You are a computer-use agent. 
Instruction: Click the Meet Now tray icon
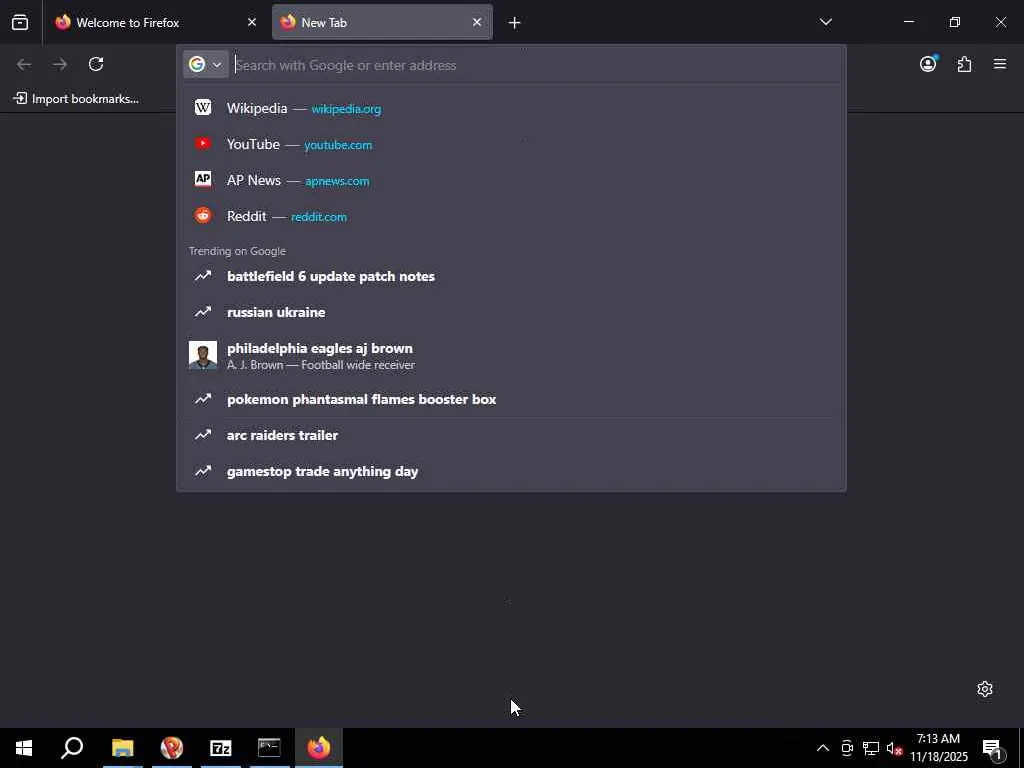point(847,748)
